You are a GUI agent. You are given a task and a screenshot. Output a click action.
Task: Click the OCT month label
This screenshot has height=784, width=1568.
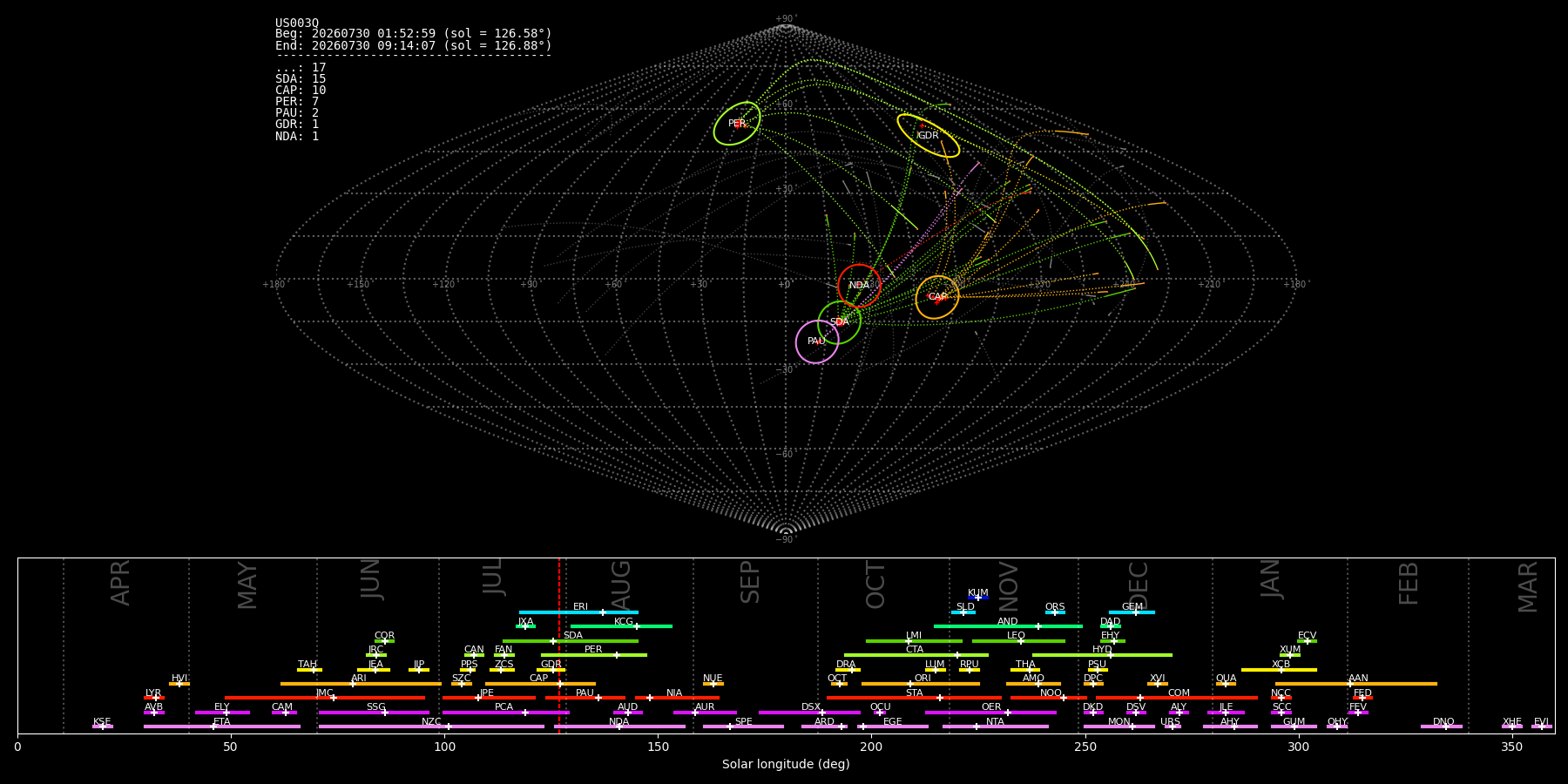click(x=875, y=585)
